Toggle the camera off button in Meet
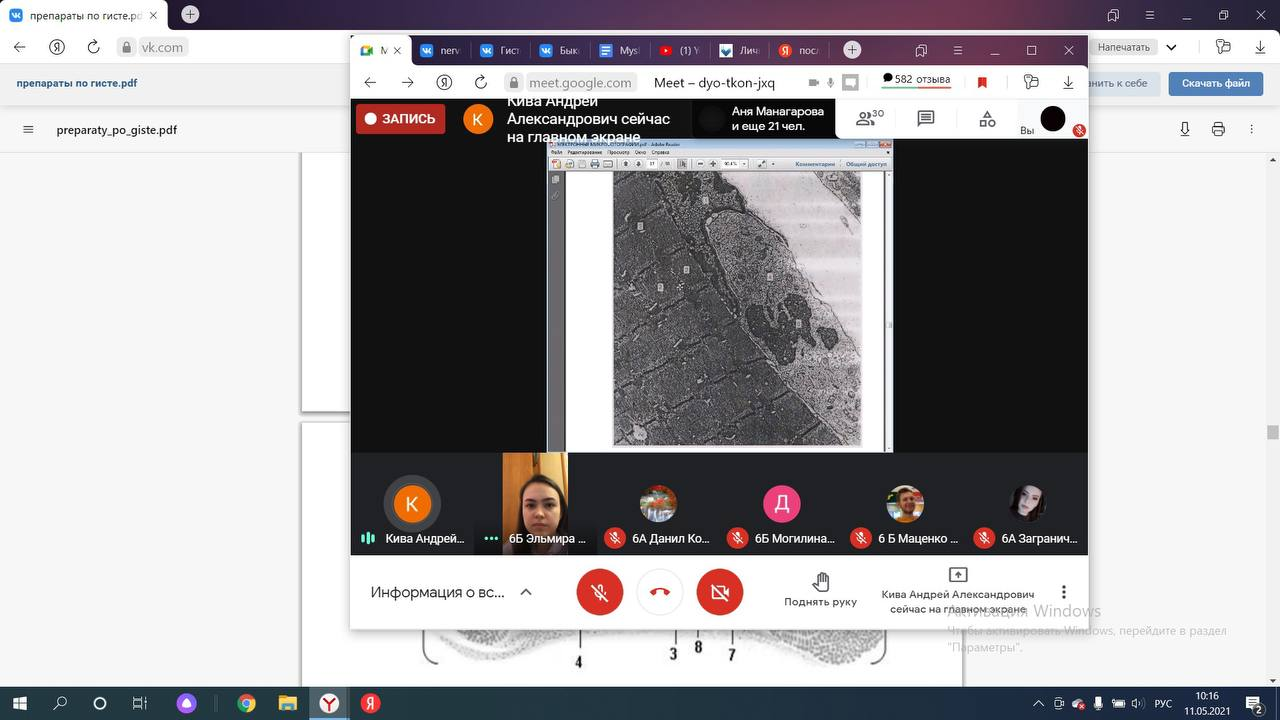The width and height of the screenshot is (1280, 720). [720, 592]
